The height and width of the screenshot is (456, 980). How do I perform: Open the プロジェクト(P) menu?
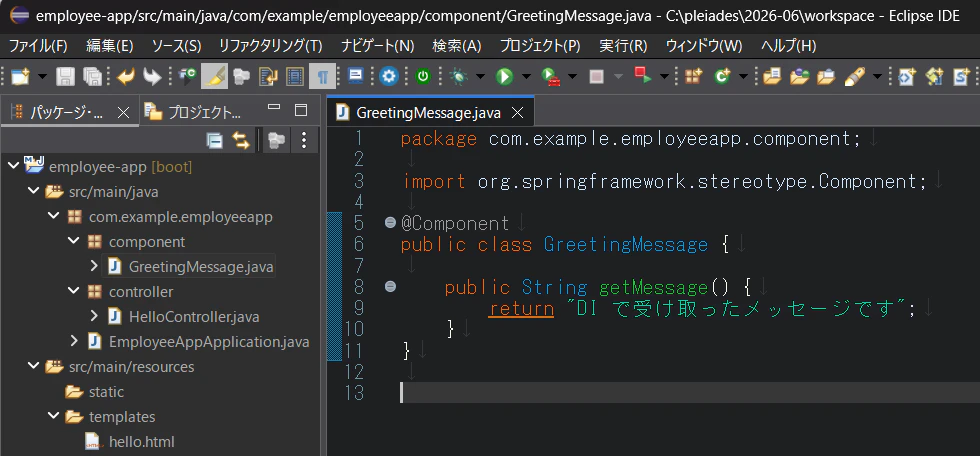(x=540, y=46)
